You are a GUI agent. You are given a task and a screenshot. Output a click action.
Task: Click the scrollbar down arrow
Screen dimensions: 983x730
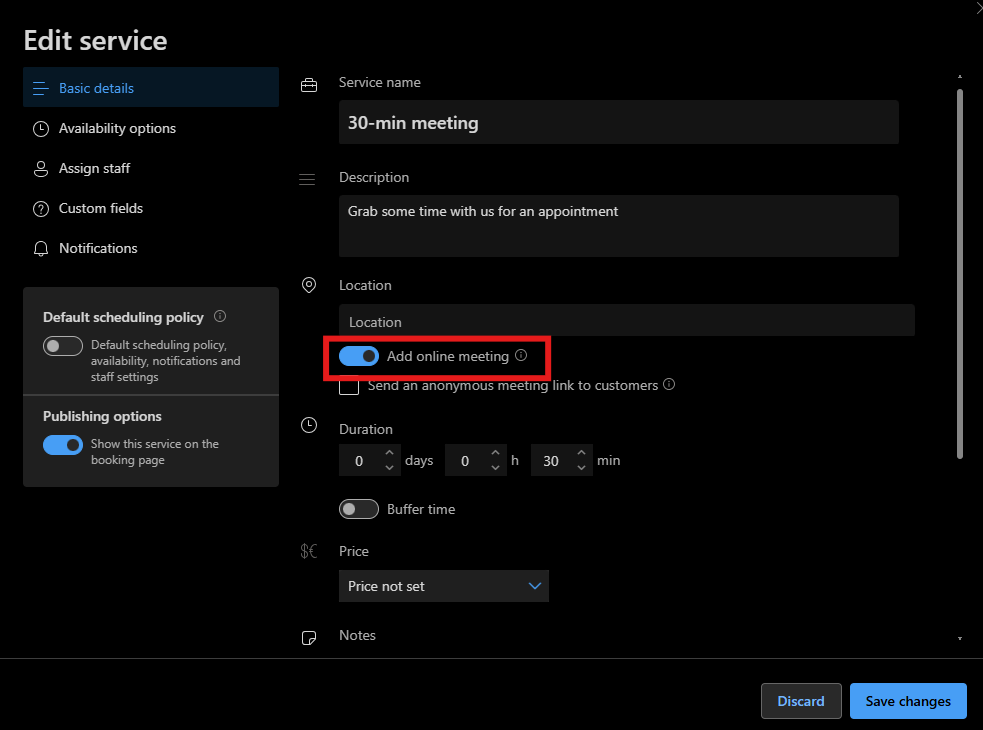tap(960, 639)
